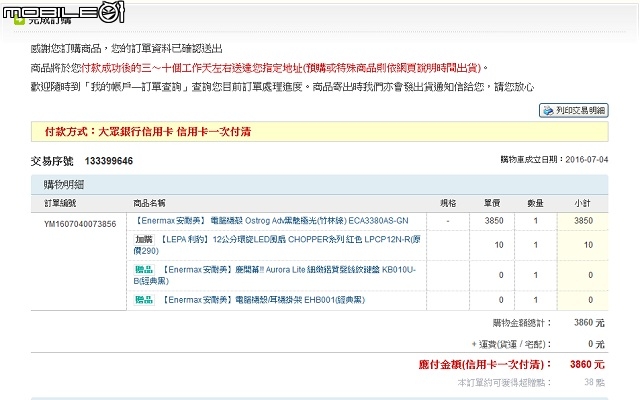Click the printer icon in print button
This screenshot has width=640, height=400.
point(548,111)
